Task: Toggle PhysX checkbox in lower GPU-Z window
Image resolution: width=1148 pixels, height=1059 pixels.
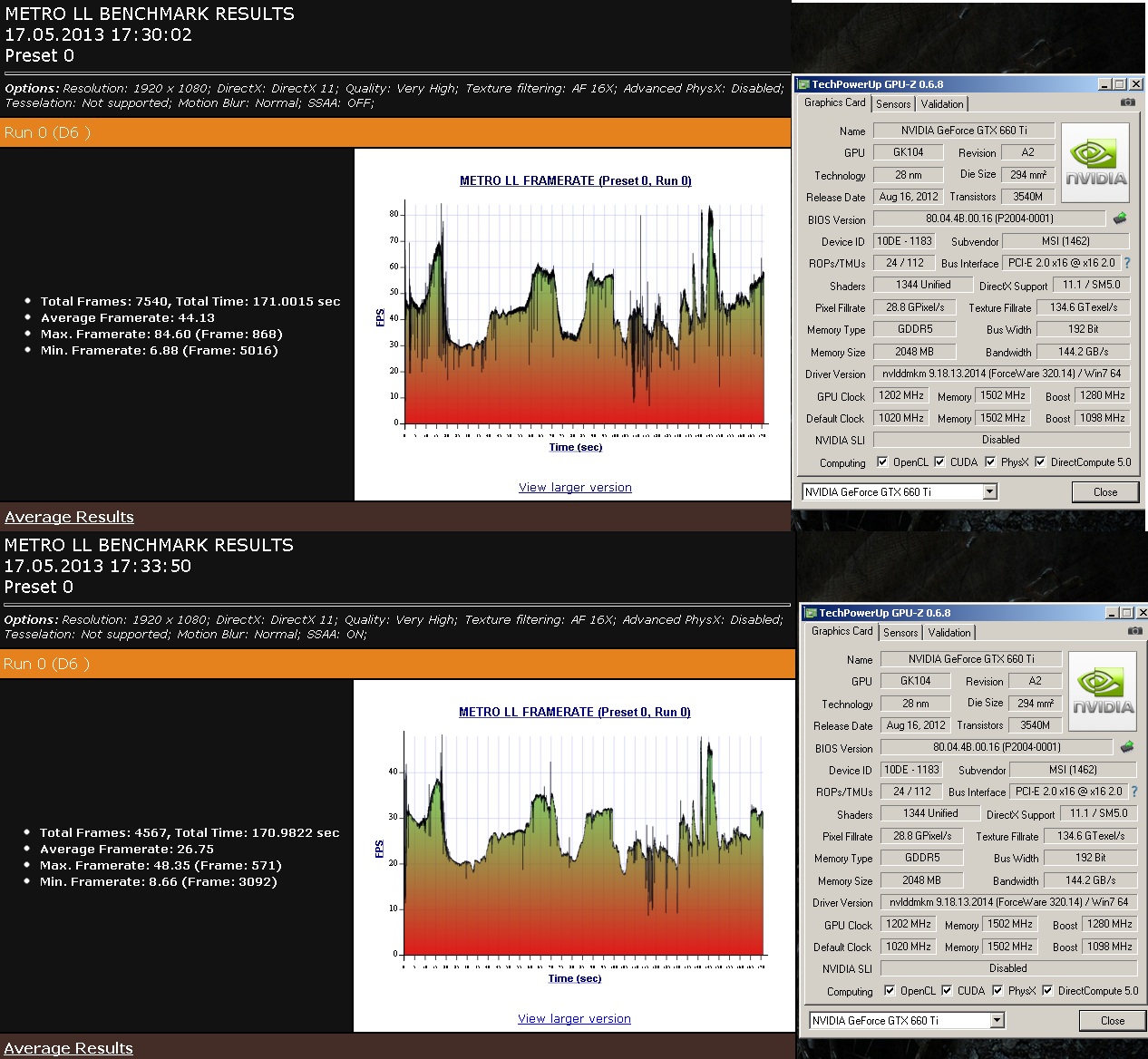Action: pyautogui.click(x=997, y=990)
